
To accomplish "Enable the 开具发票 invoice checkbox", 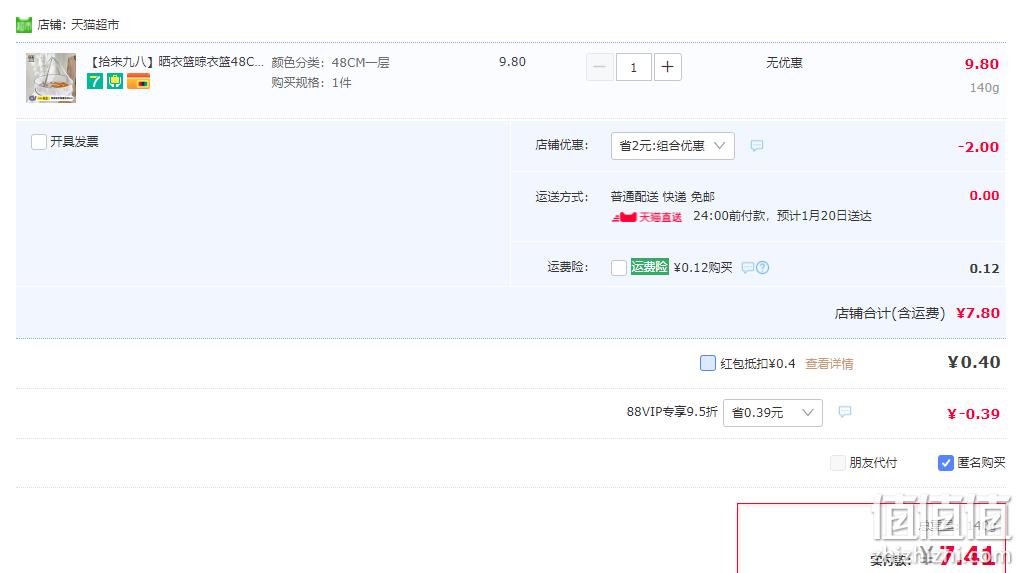I will point(39,142).
